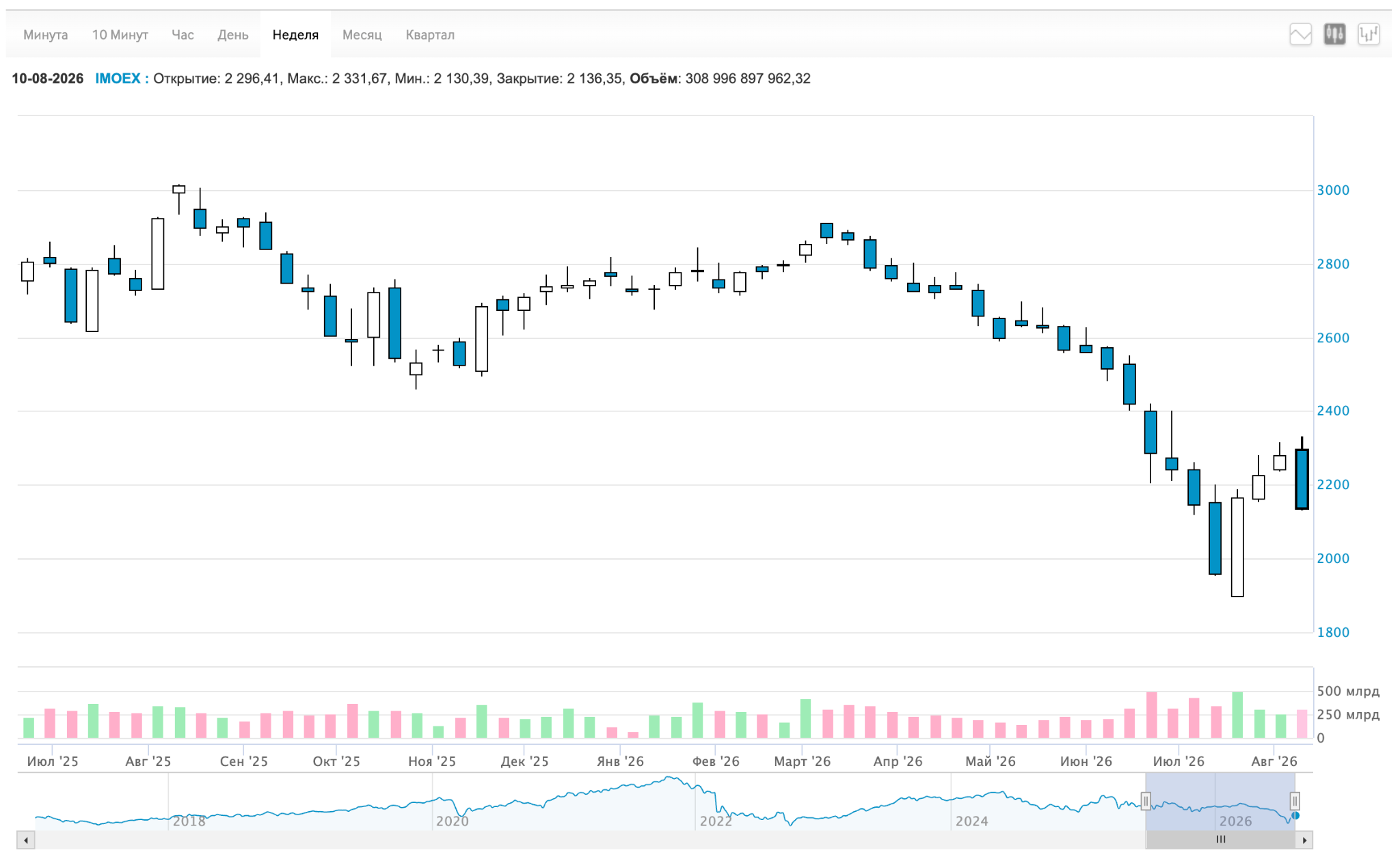The image size is (1400, 861).
Task: Open the День interval tab
Action: [233, 35]
